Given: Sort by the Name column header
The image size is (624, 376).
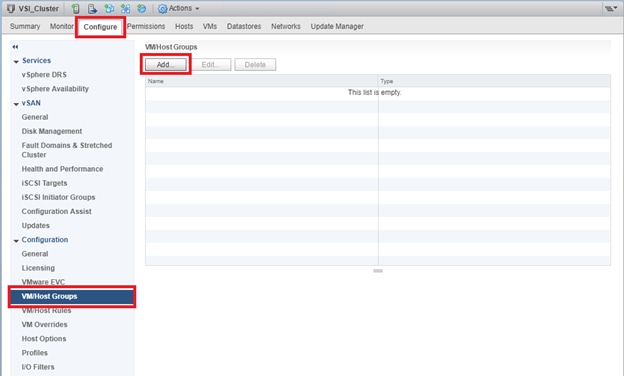Looking at the screenshot, I should pyautogui.click(x=261, y=81).
